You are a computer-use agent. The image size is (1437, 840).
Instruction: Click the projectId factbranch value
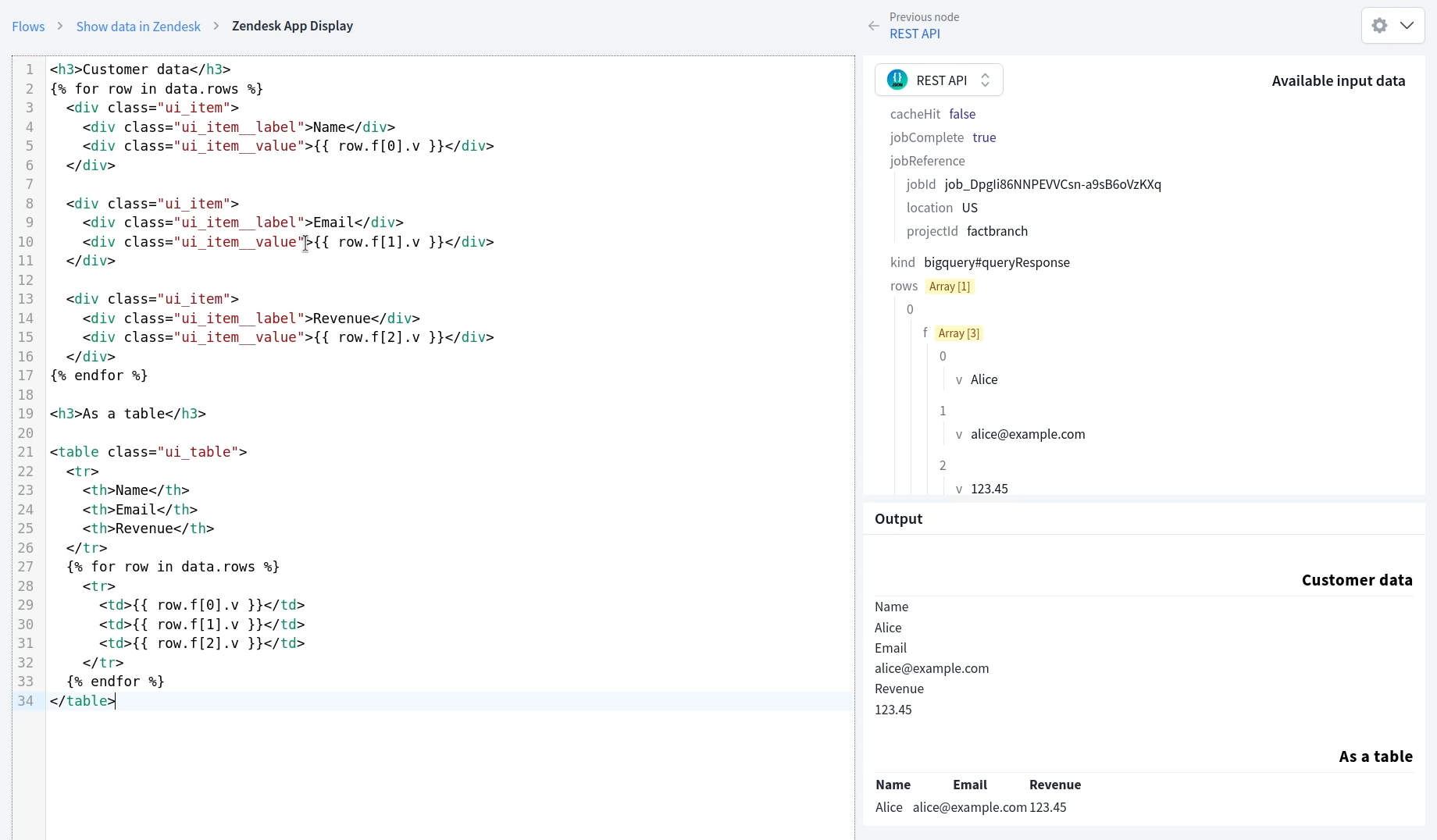pos(997,231)
